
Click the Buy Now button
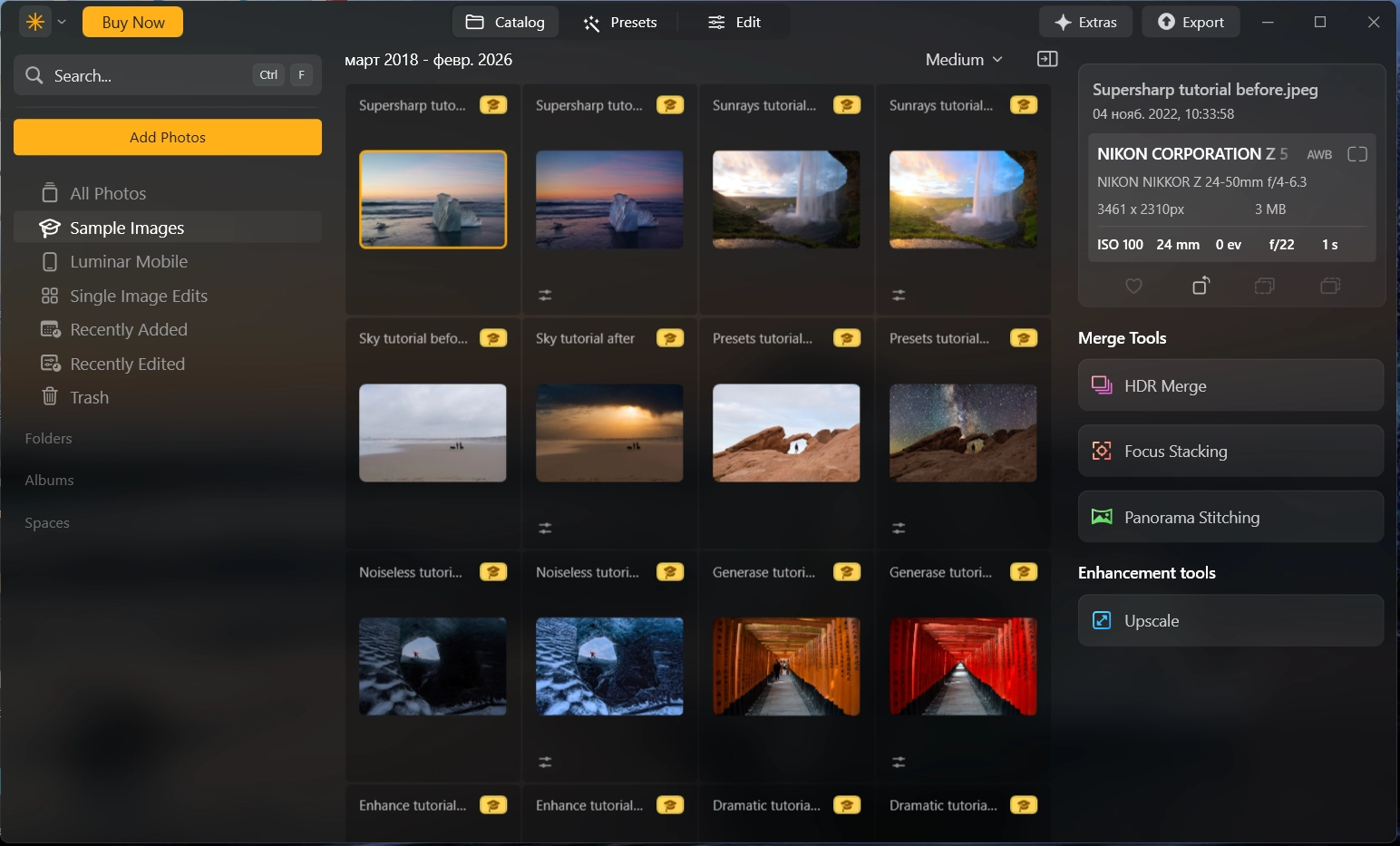tap(132, 22)
